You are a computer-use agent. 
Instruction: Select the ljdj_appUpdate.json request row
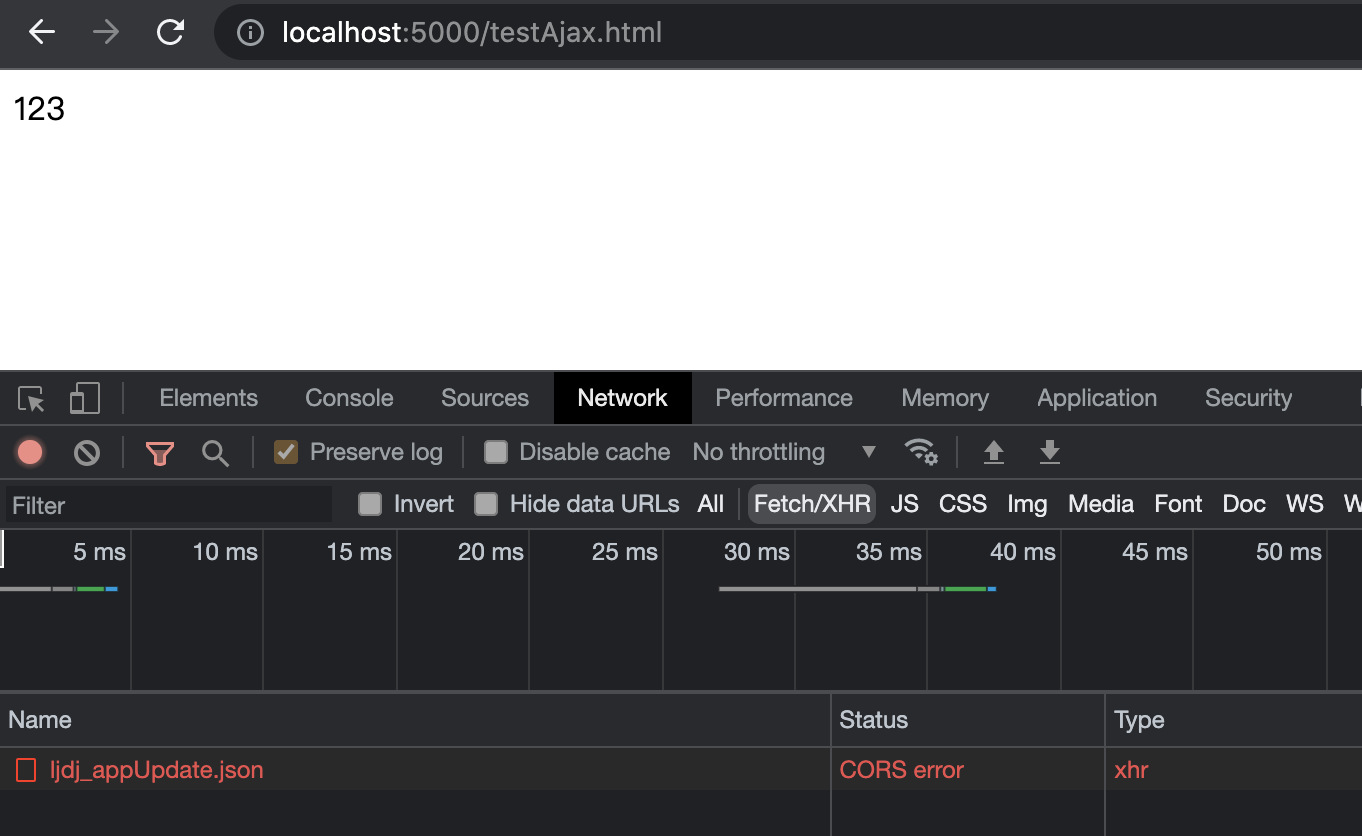tap(681, 770)
